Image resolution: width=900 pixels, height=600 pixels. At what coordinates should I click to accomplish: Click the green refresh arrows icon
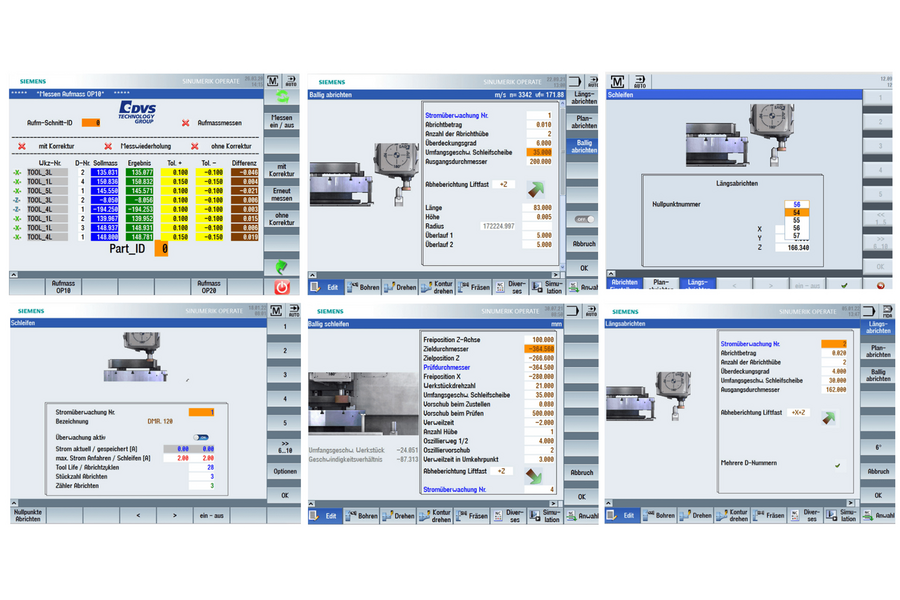coord(282,97)
